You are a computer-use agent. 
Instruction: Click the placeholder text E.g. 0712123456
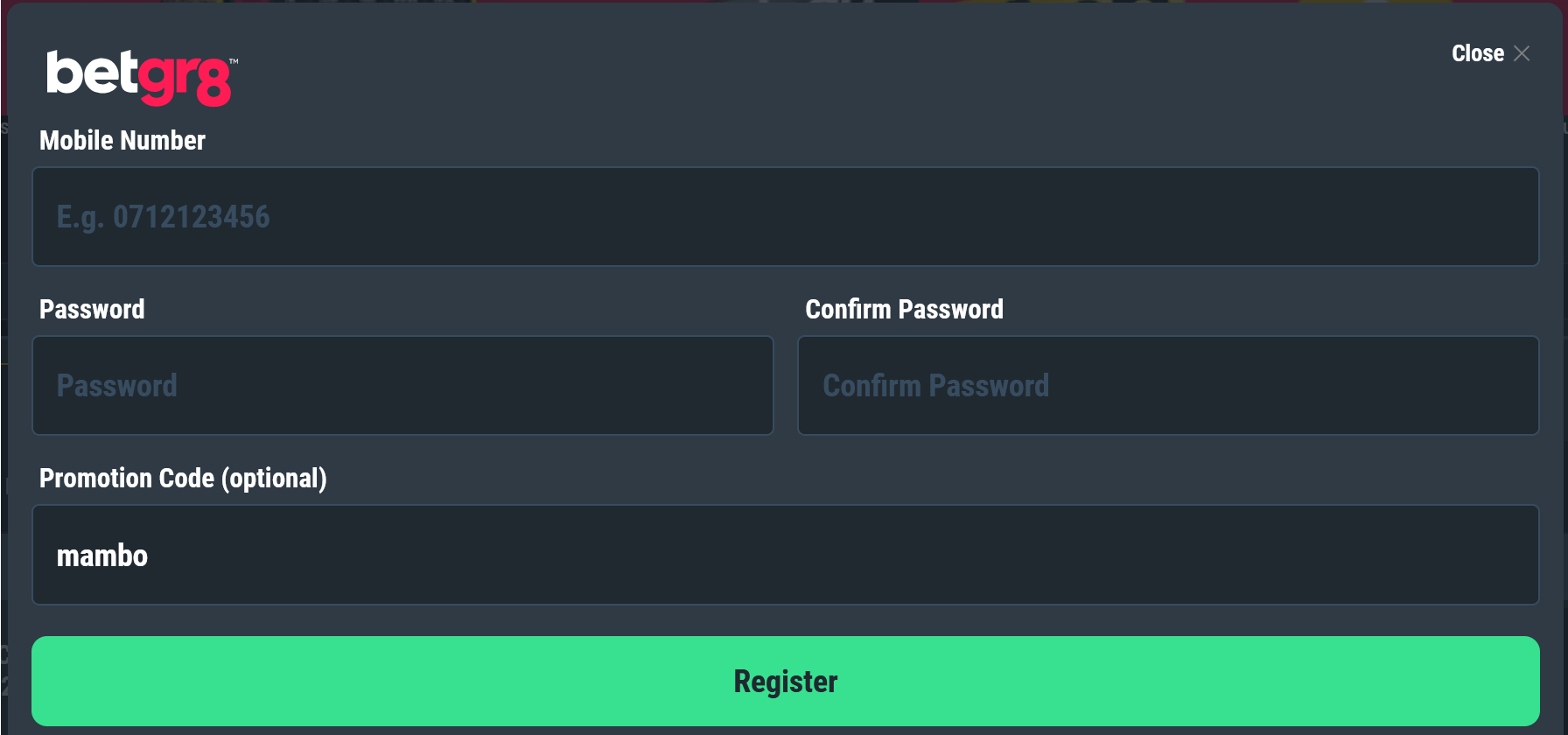pyautogui.click(x=163, y=216)
